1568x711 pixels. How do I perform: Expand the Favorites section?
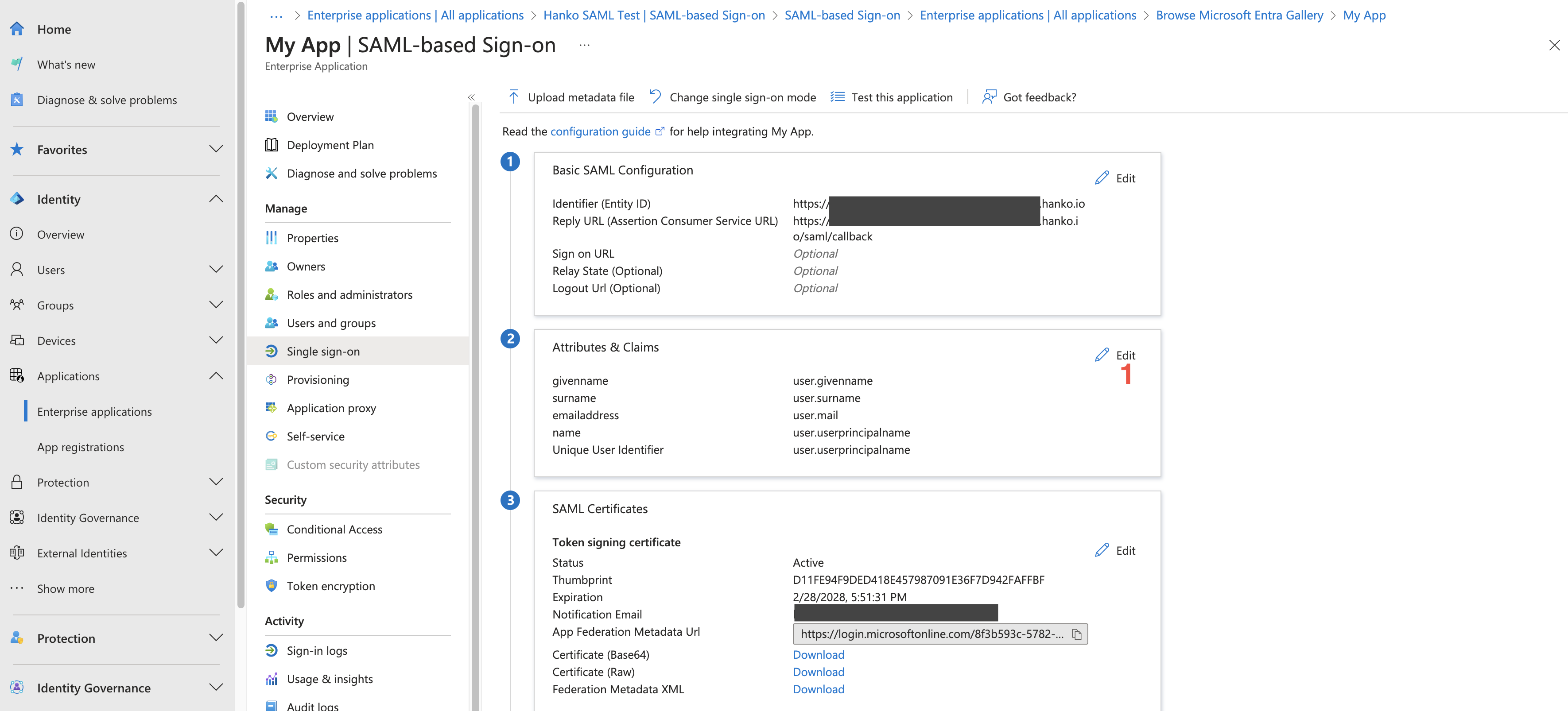tap(215, 150)
